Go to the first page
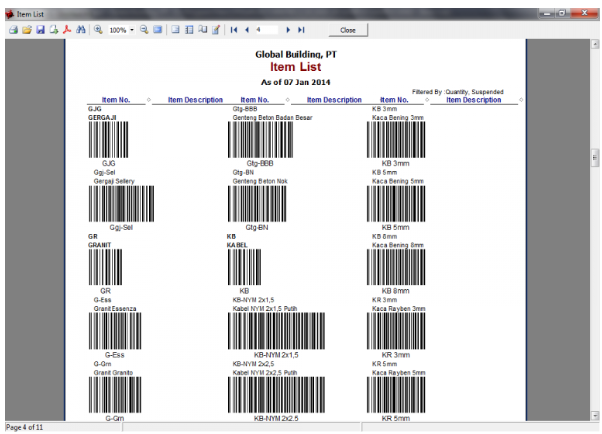This screenshot has width=602, height=434. pyautogui.click(x=235, y=31)
